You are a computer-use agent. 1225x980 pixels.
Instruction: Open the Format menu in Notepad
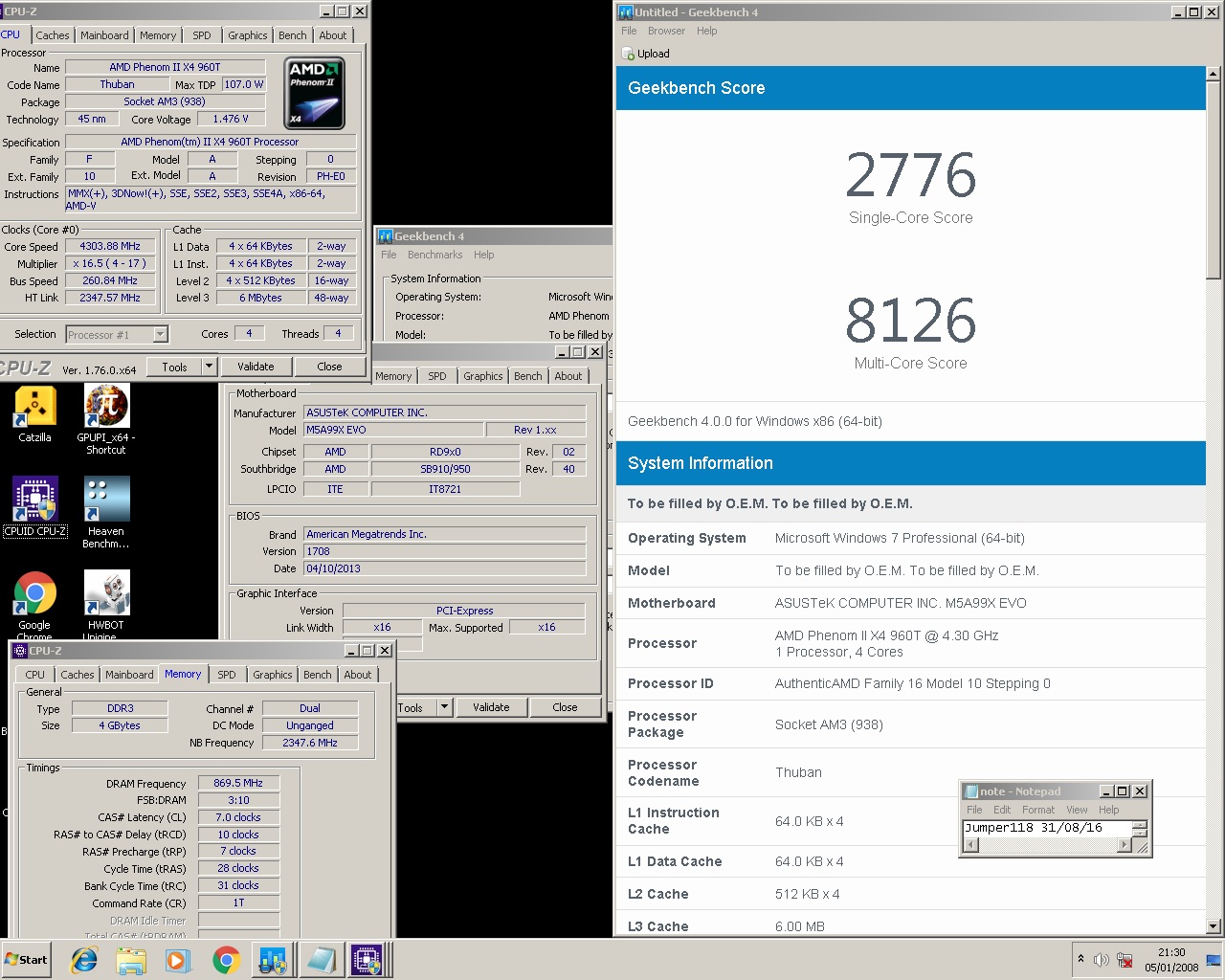(1038, 810)
